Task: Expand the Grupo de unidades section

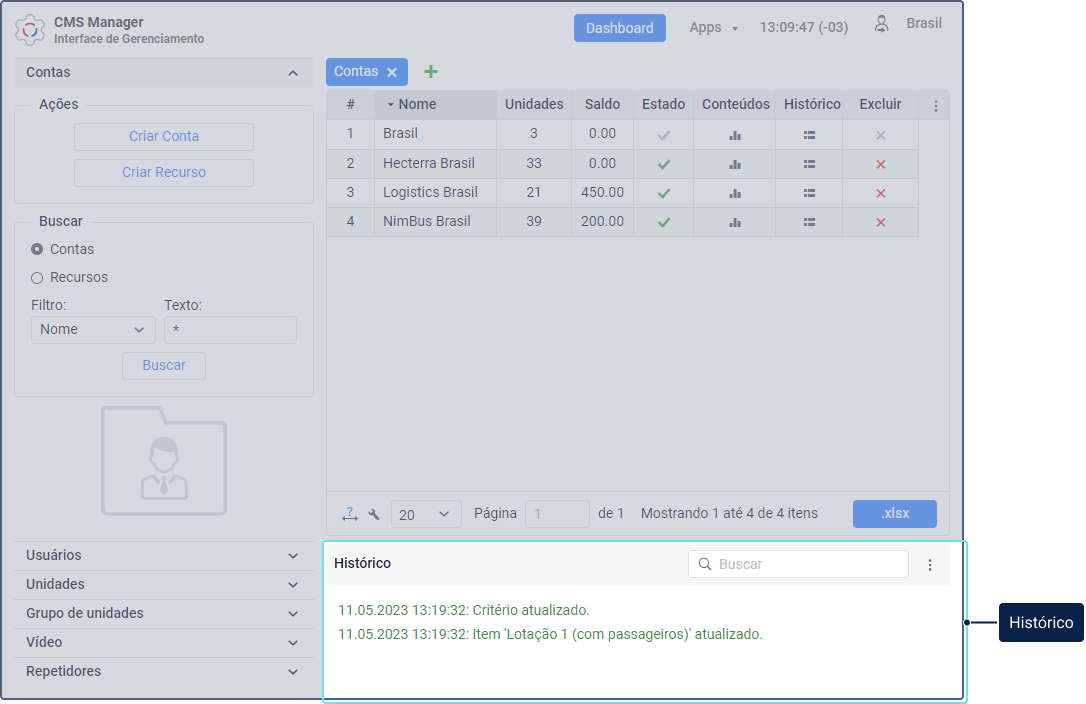Action: (x=163, y=614)
